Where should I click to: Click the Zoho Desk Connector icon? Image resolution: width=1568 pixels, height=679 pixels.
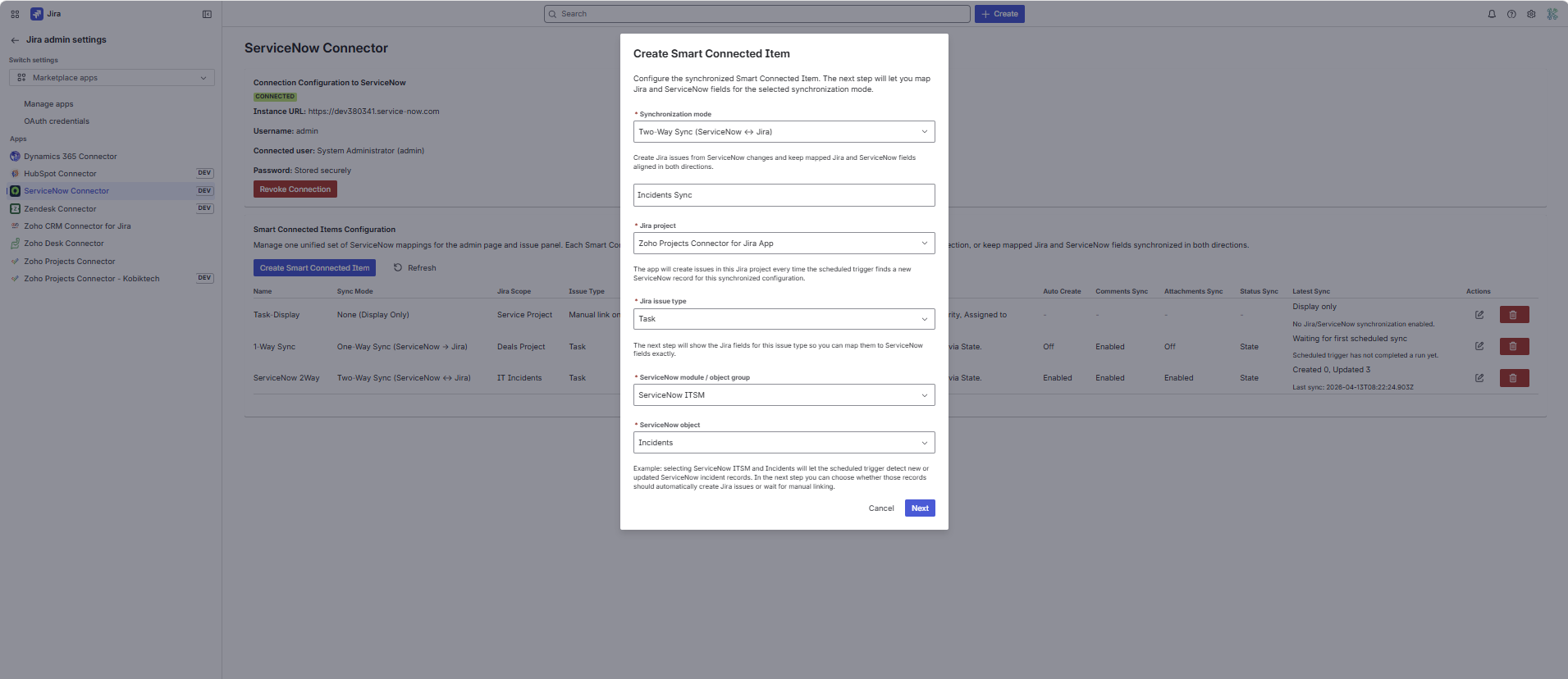point(15,244)
